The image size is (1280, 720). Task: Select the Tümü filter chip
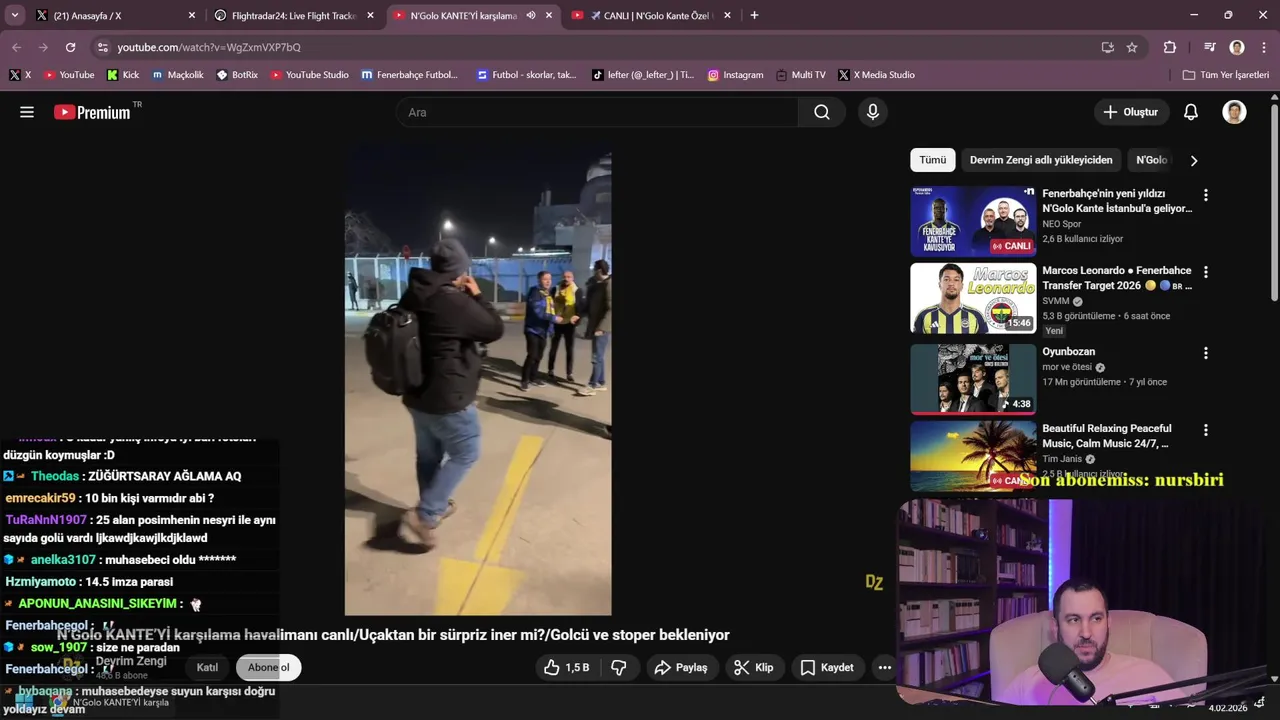tap(932, 160)
